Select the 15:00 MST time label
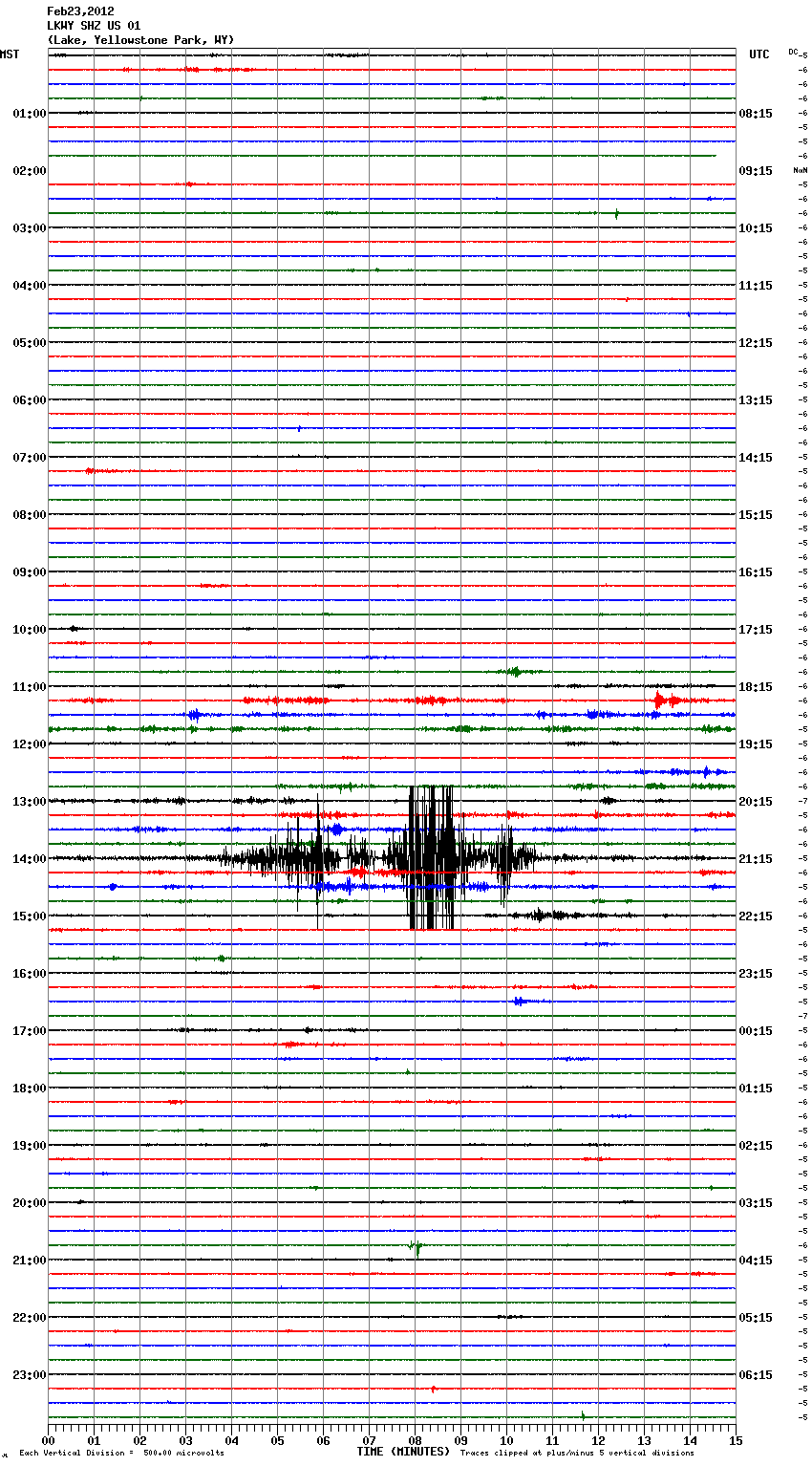Viewport: 812px width, 1466px height. click(x=30, y=916)
